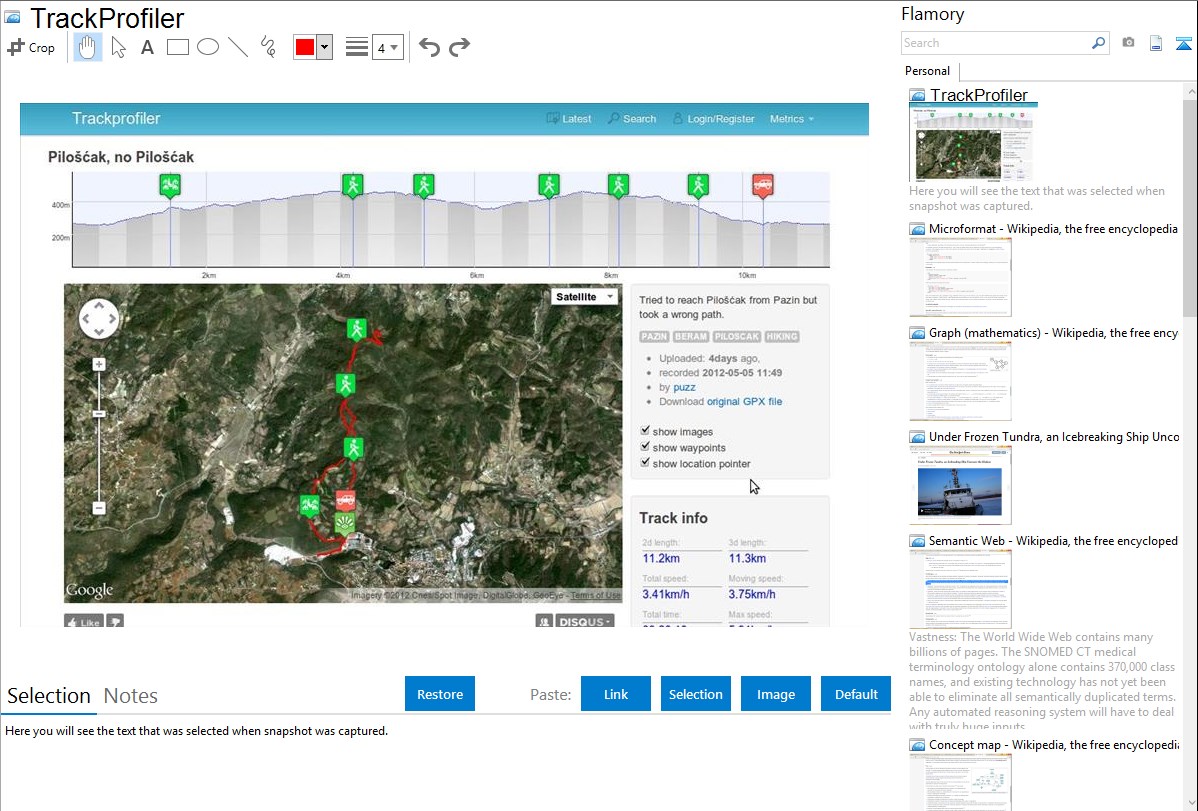
Task: Open the Satellite map type dropdown
Action: (584, 297)
